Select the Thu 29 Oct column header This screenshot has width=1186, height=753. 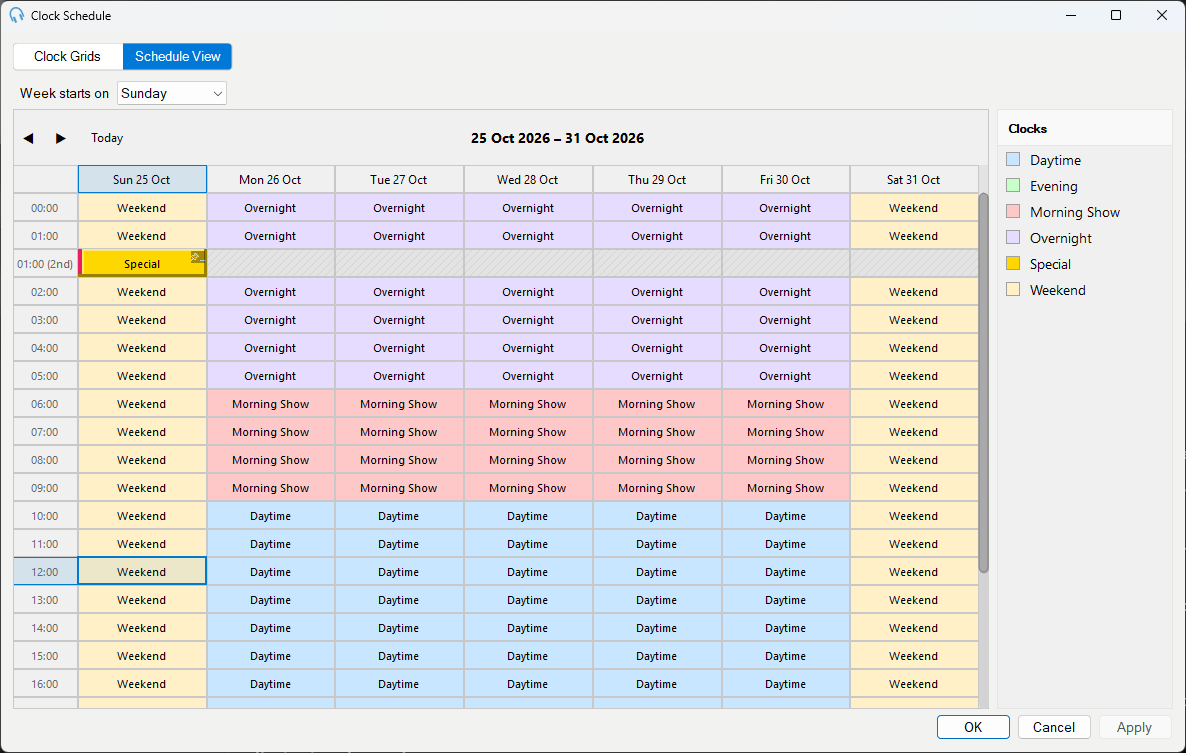point(657,180)
